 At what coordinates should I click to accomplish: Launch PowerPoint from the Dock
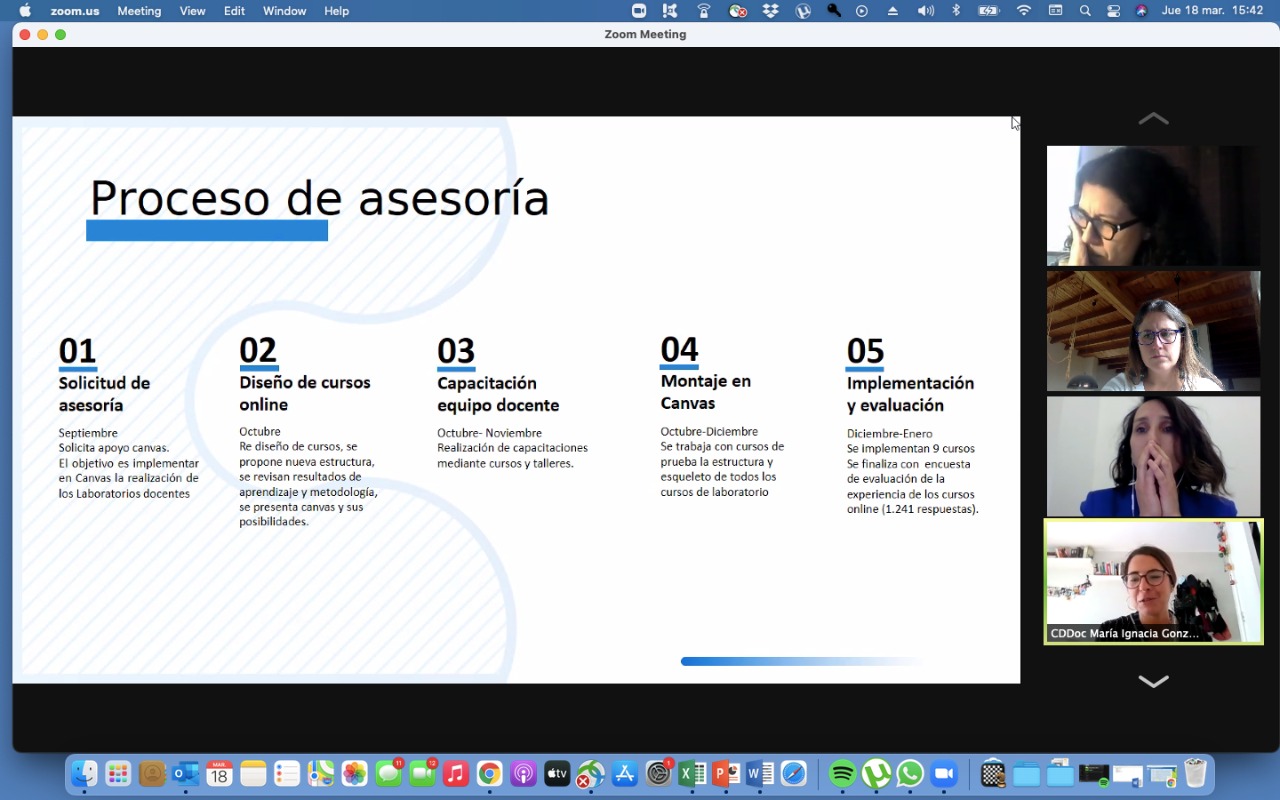(x=726, y=774)
